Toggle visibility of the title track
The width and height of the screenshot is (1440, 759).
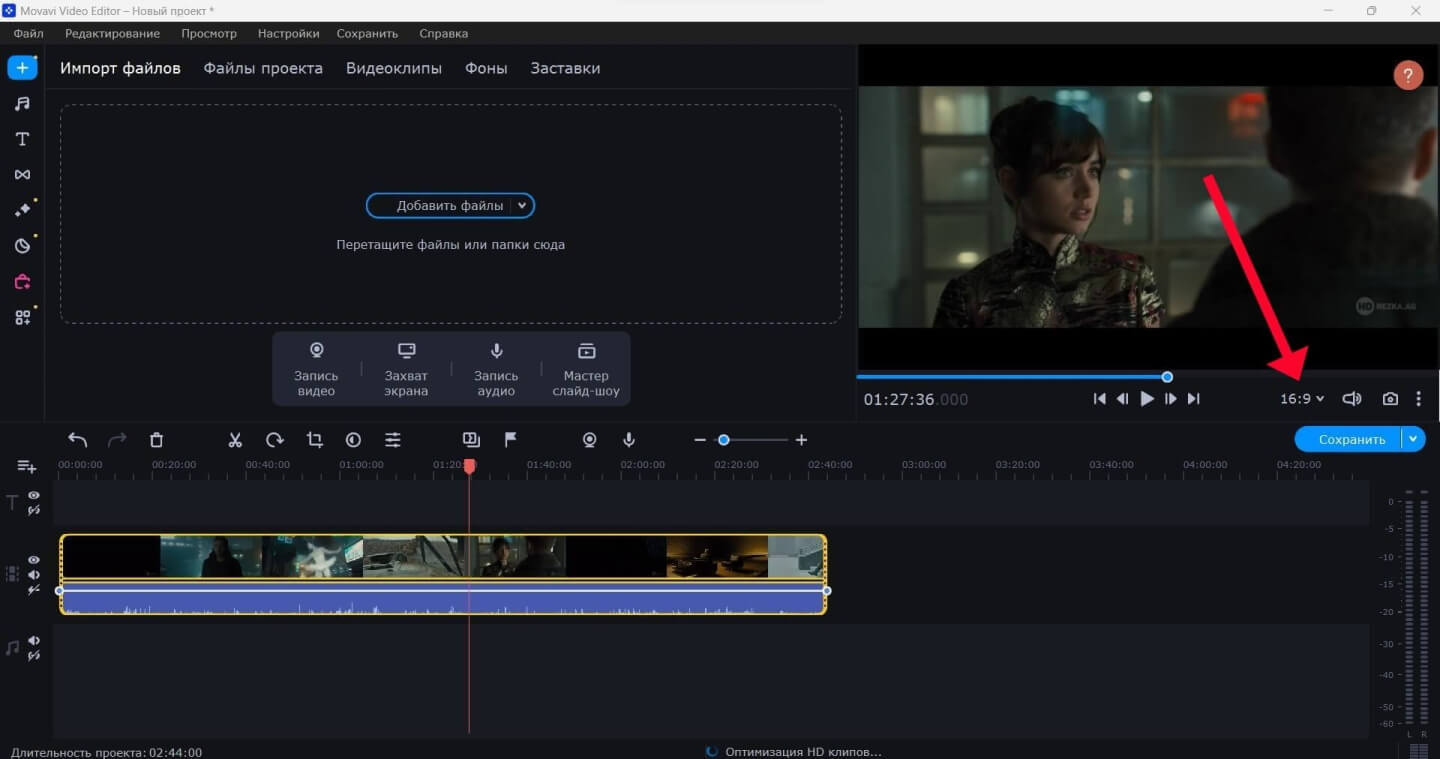(34, 495)
